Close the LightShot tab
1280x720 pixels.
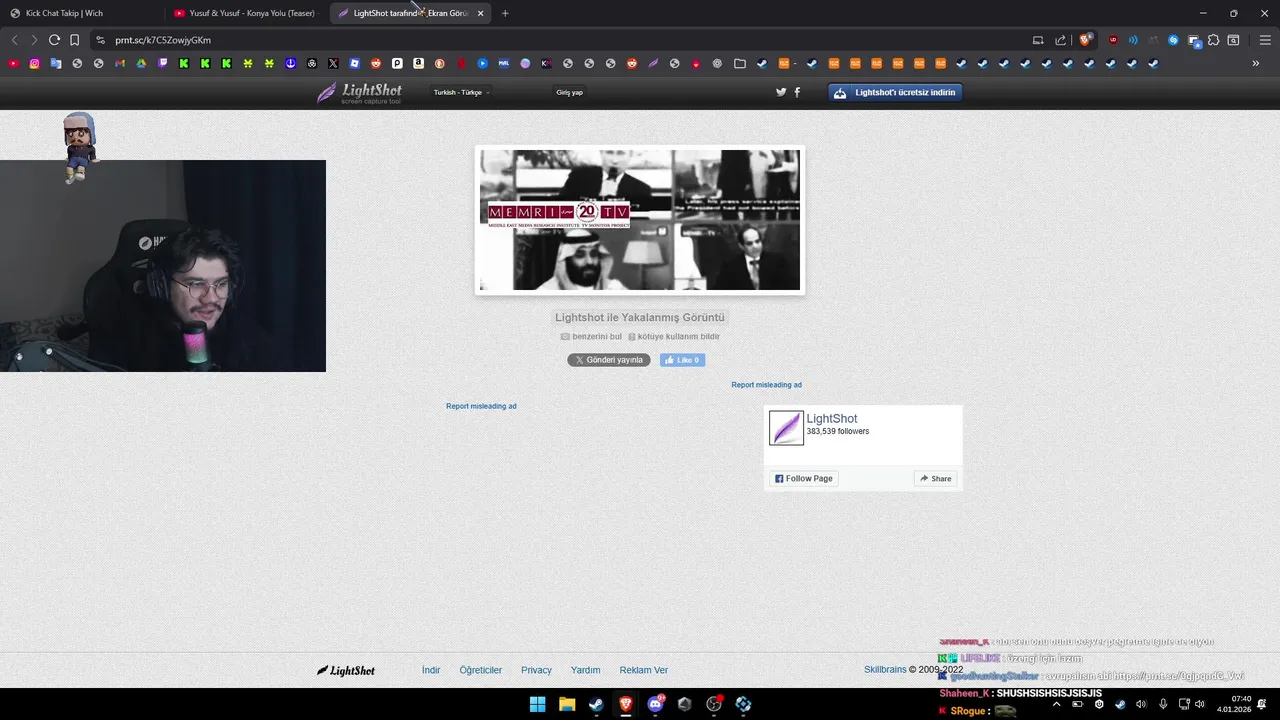[480, 13]
